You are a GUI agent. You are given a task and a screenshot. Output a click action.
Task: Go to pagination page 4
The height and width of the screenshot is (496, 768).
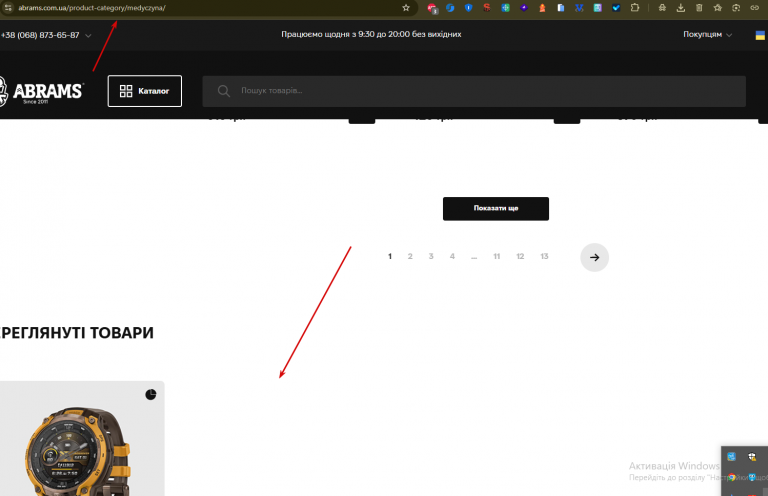click(452, 257)
